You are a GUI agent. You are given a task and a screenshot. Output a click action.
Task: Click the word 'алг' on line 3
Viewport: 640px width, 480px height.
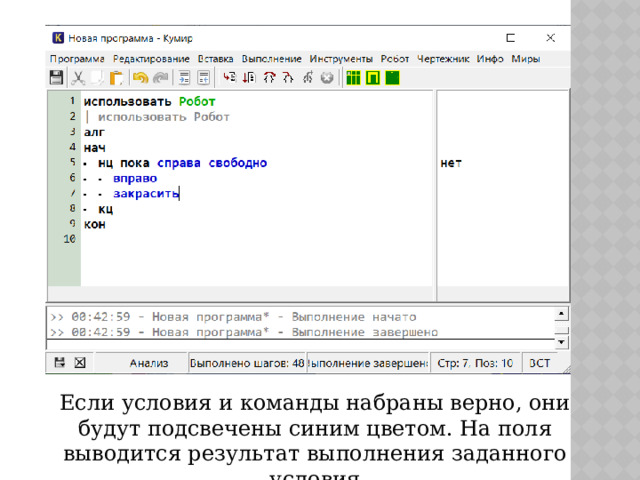point(94,132)
